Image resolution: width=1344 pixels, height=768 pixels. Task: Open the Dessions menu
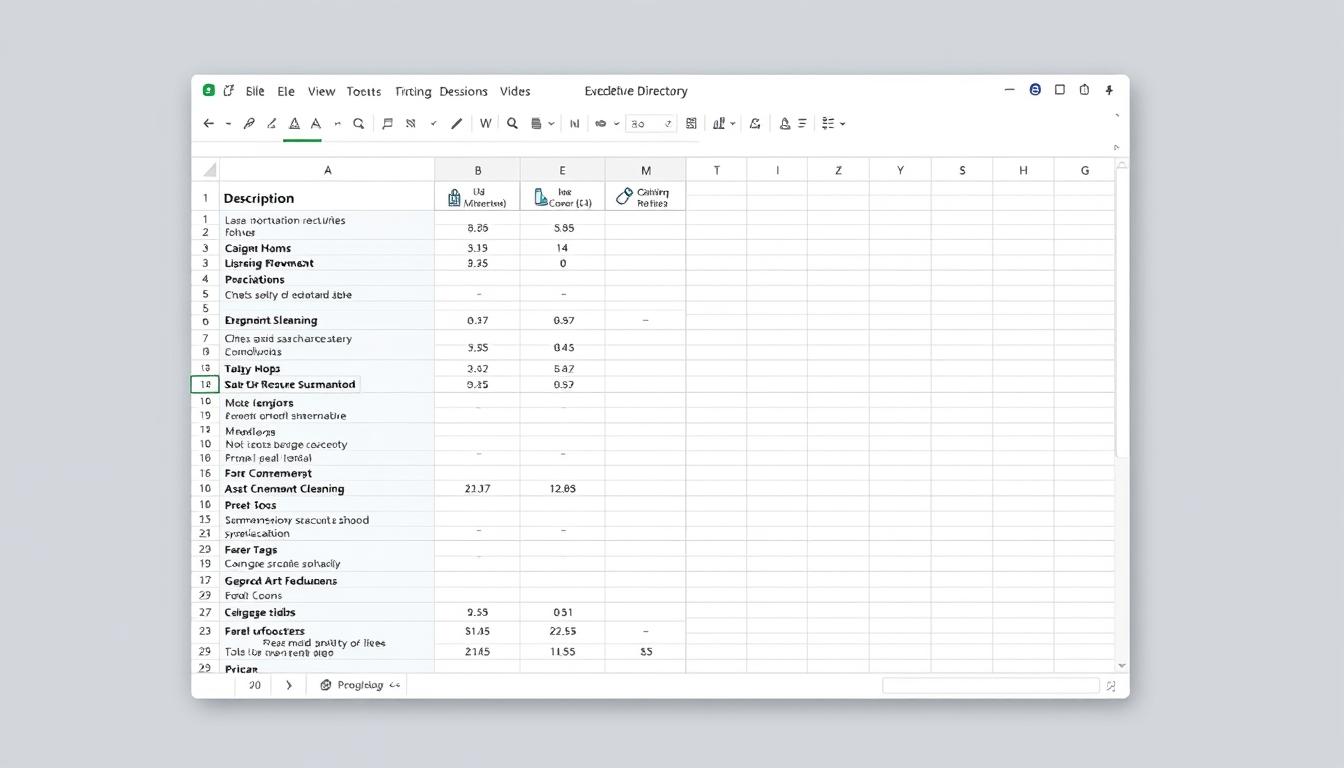(463, 91)
